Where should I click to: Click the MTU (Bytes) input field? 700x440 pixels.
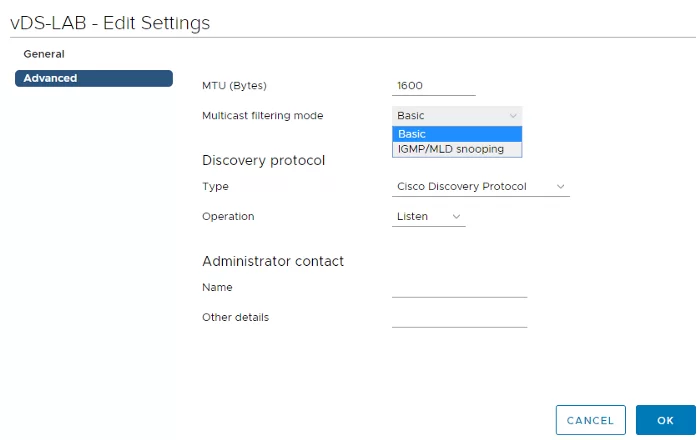click(433, 86)
